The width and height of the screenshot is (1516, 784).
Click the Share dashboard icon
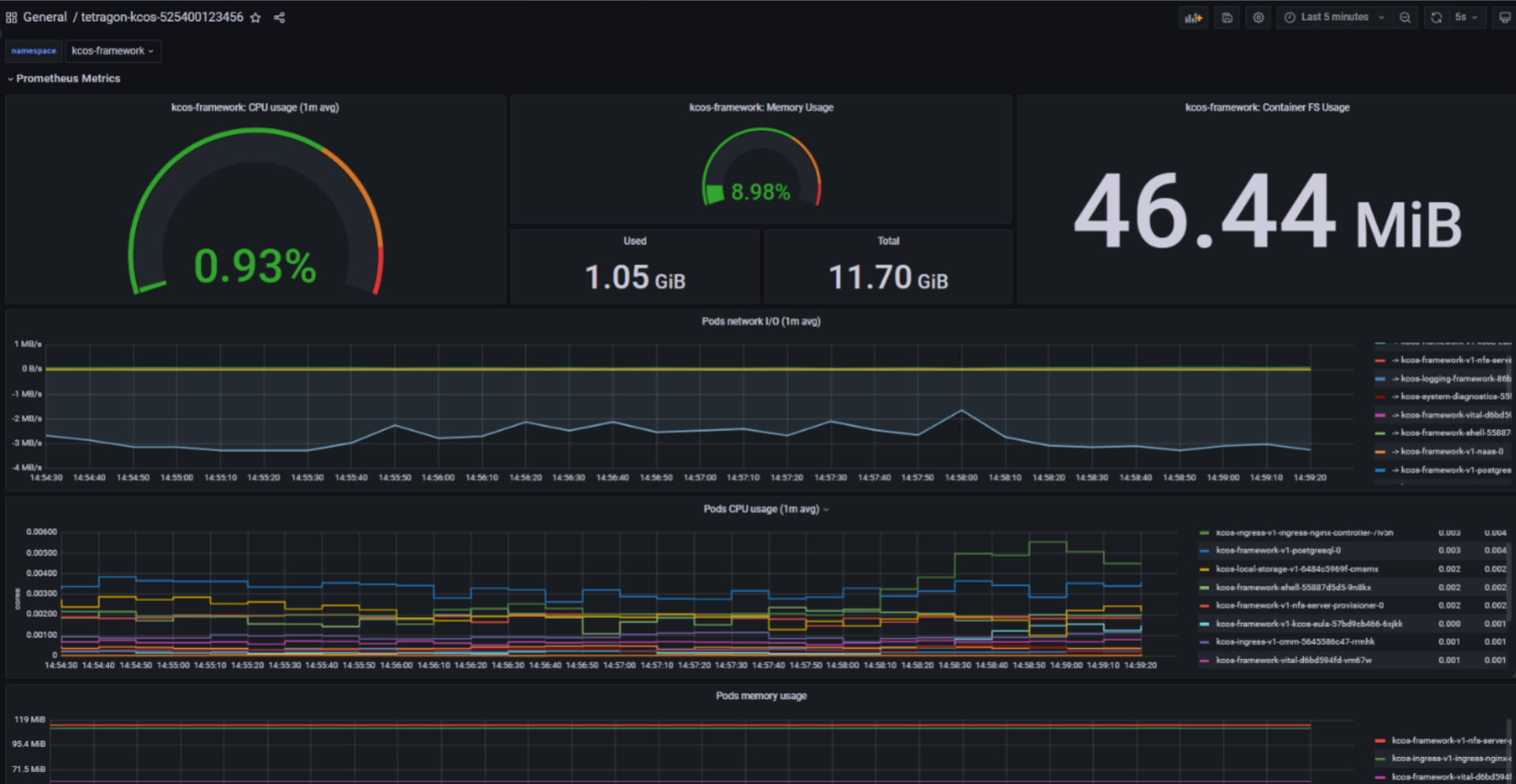tap(278, 17)
